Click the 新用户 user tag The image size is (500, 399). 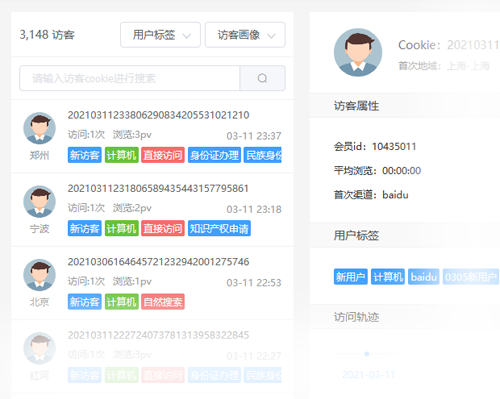point(351,277)
